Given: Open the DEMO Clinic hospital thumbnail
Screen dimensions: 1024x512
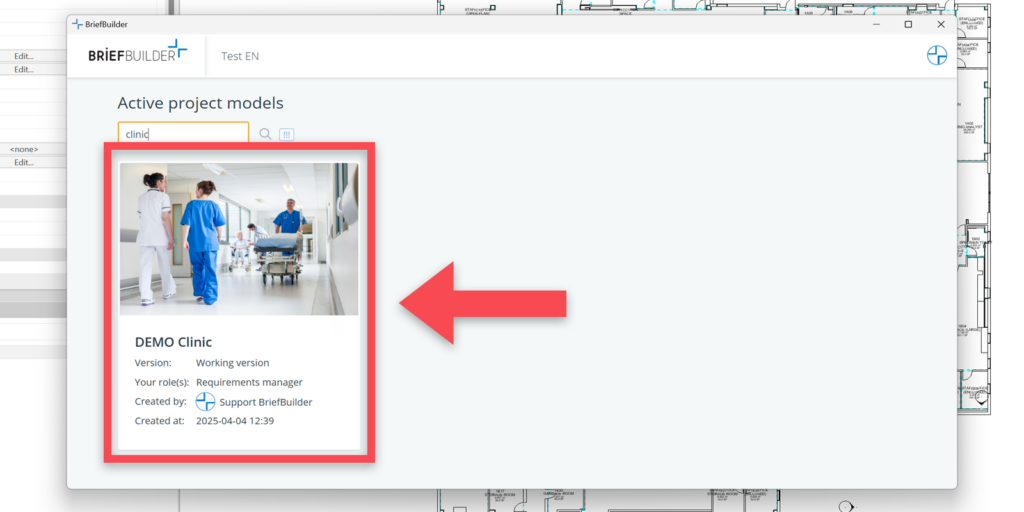Looking at the screenshot, I should point(239,239).
